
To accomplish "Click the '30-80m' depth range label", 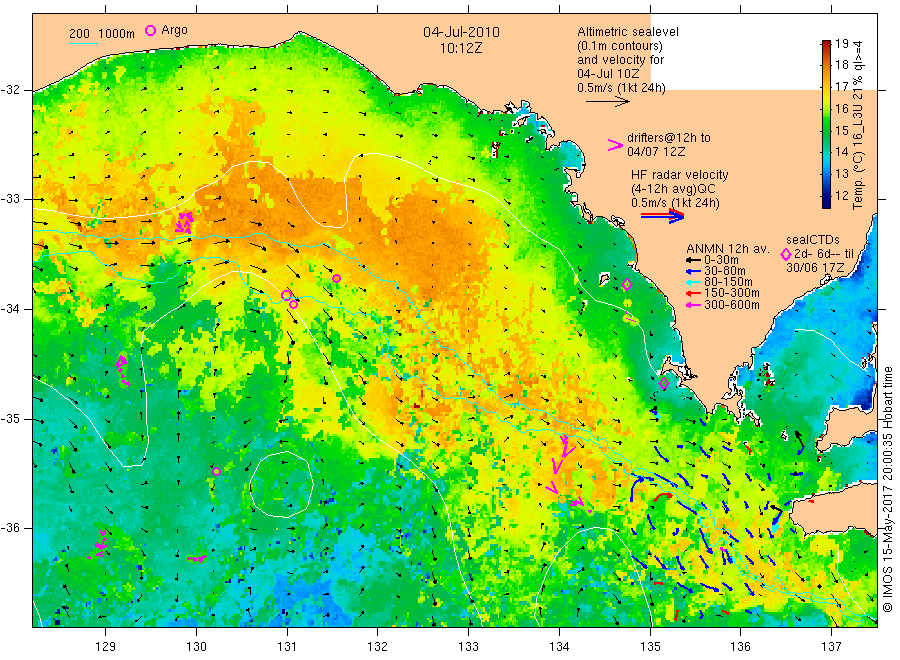I will [725, 271].
